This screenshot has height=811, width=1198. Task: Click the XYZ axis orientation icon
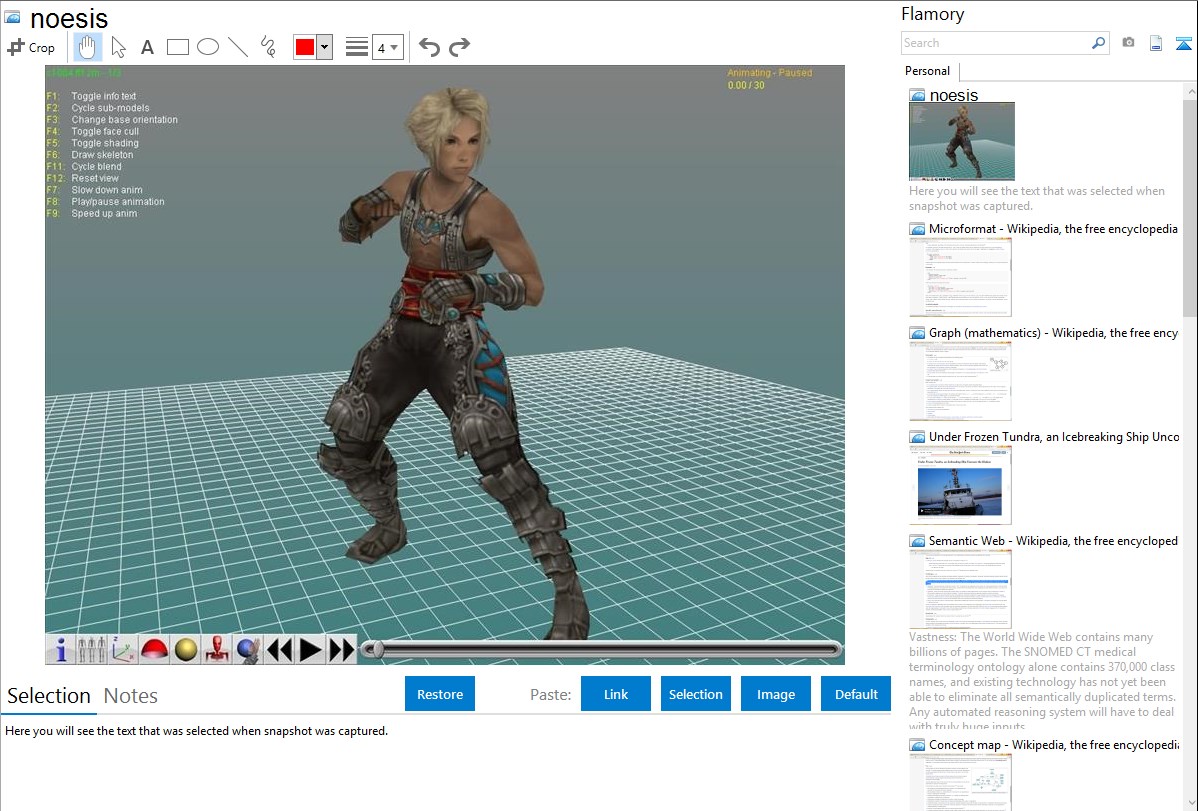click(123, 650)
